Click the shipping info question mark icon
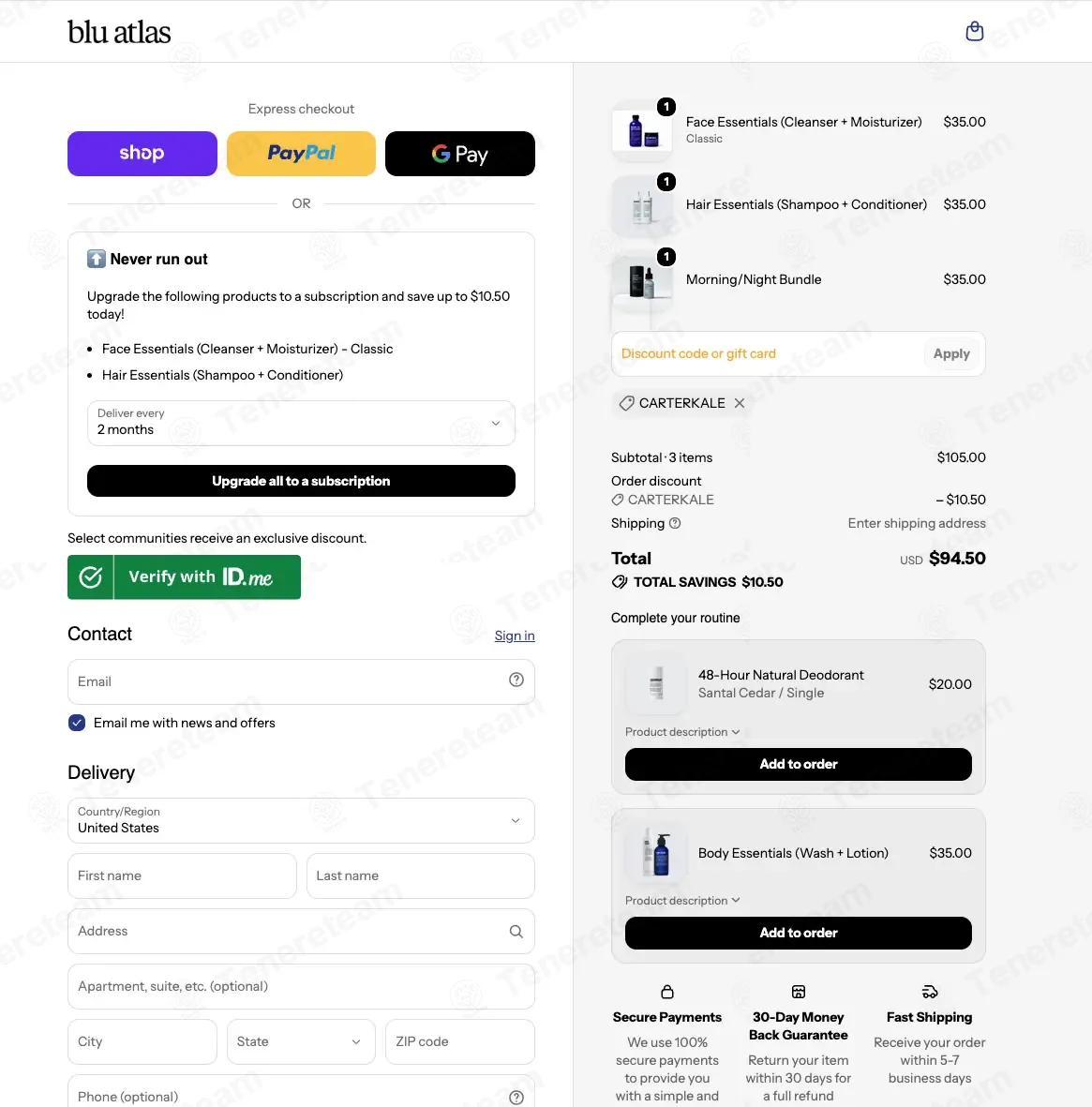The height and width of the screenshot is (1107, 1092). click(x=675, y=523)
